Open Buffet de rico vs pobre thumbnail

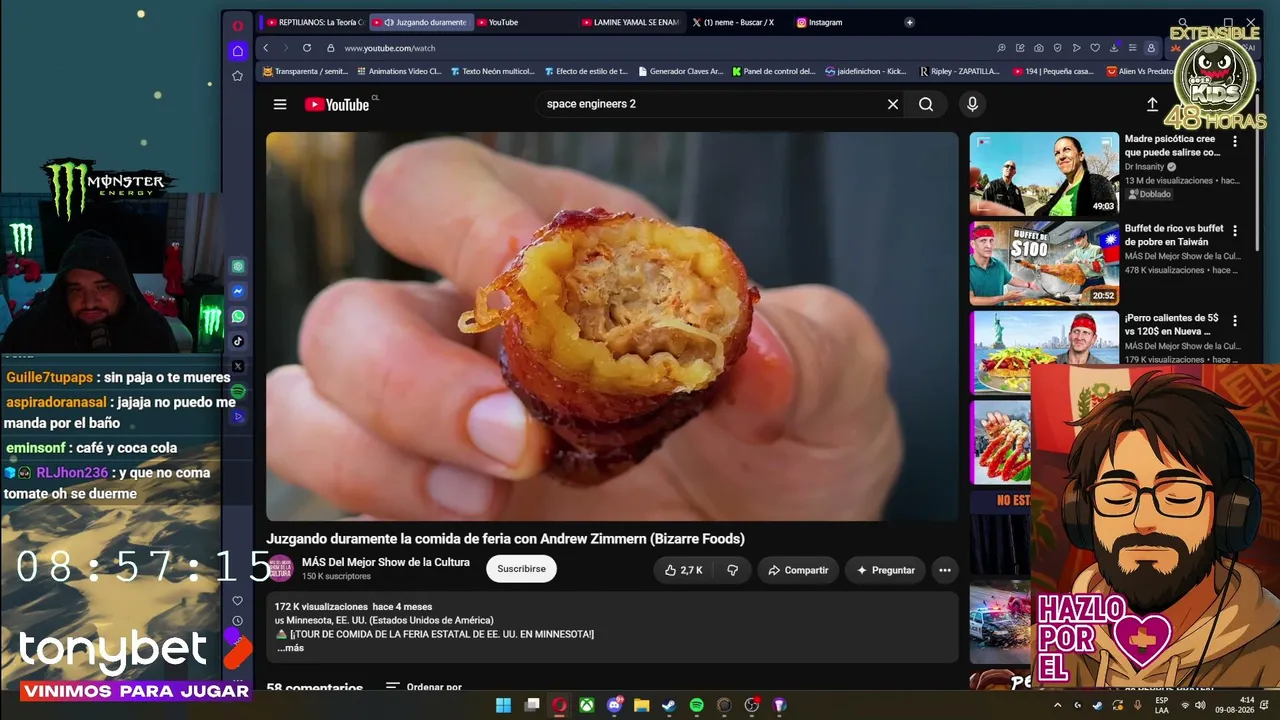pyautogui.click(x=1044, y=263)
